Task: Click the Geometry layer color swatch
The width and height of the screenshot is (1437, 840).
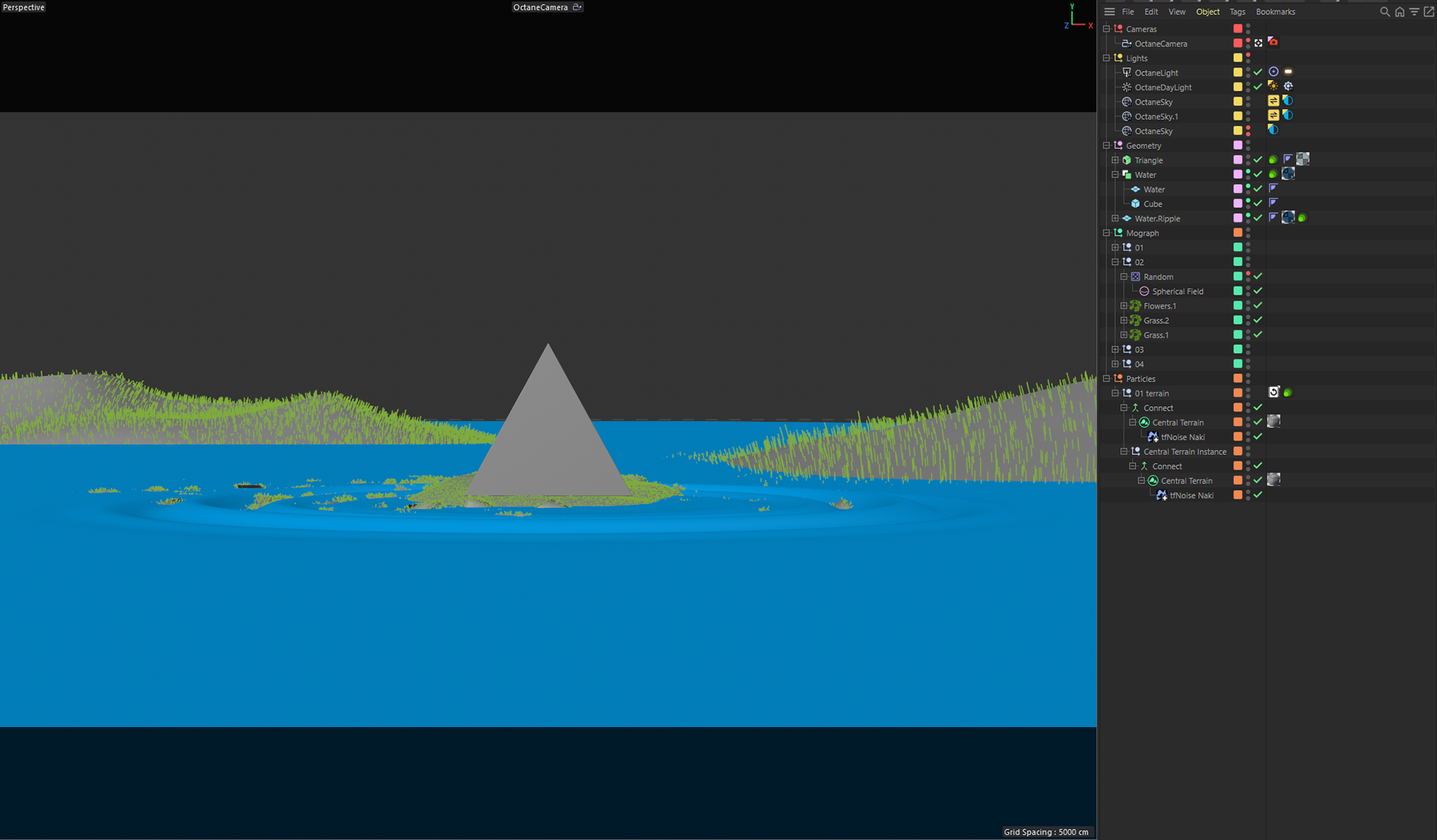Action: pos(1238,145)
